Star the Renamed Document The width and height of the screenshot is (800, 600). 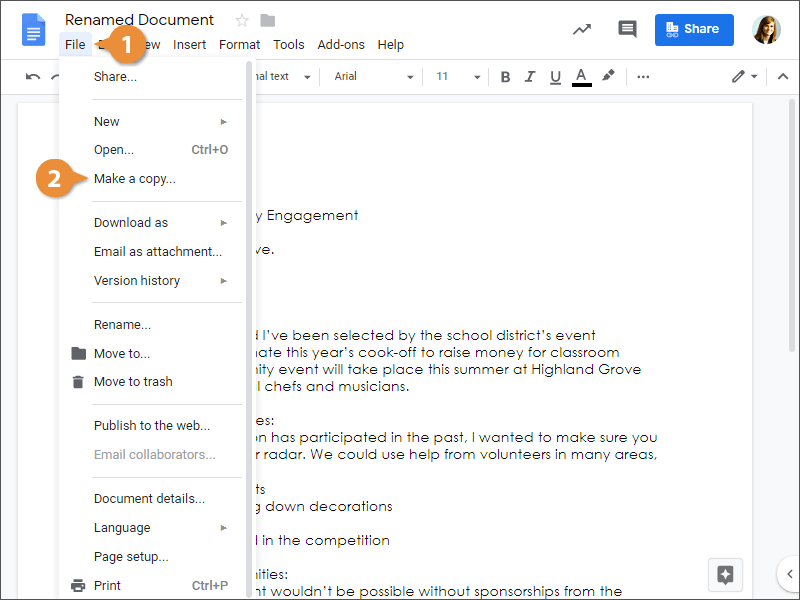242,20
